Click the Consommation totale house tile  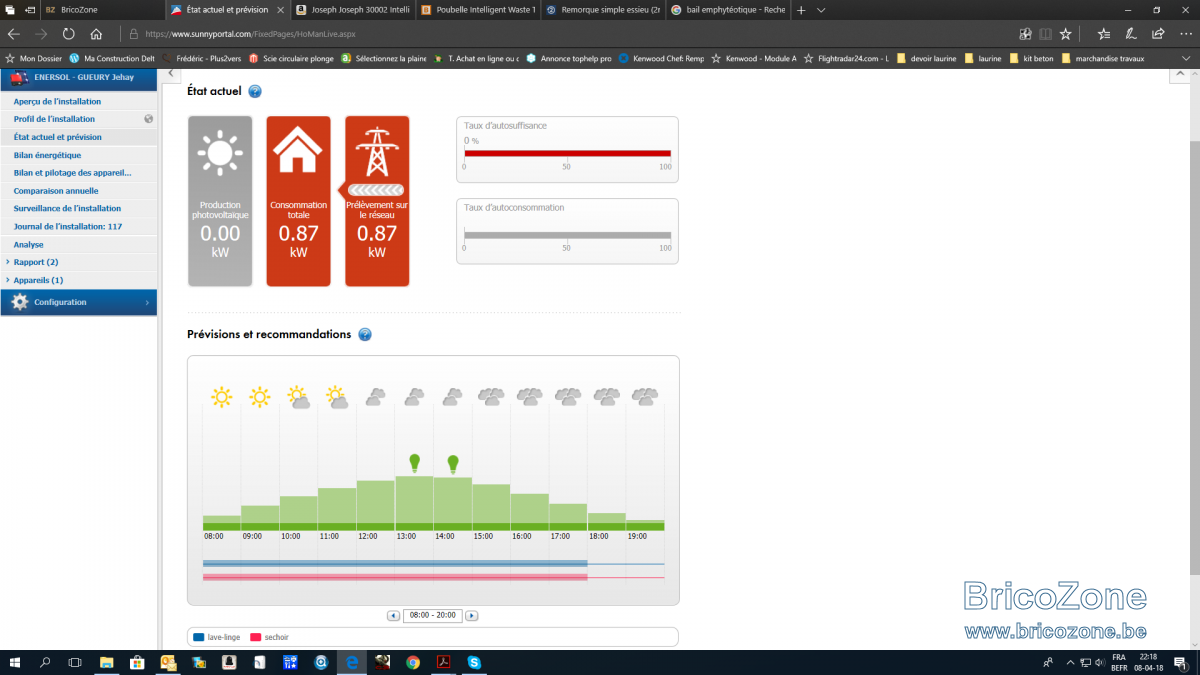pyautogui.click(x=298, y=201)
